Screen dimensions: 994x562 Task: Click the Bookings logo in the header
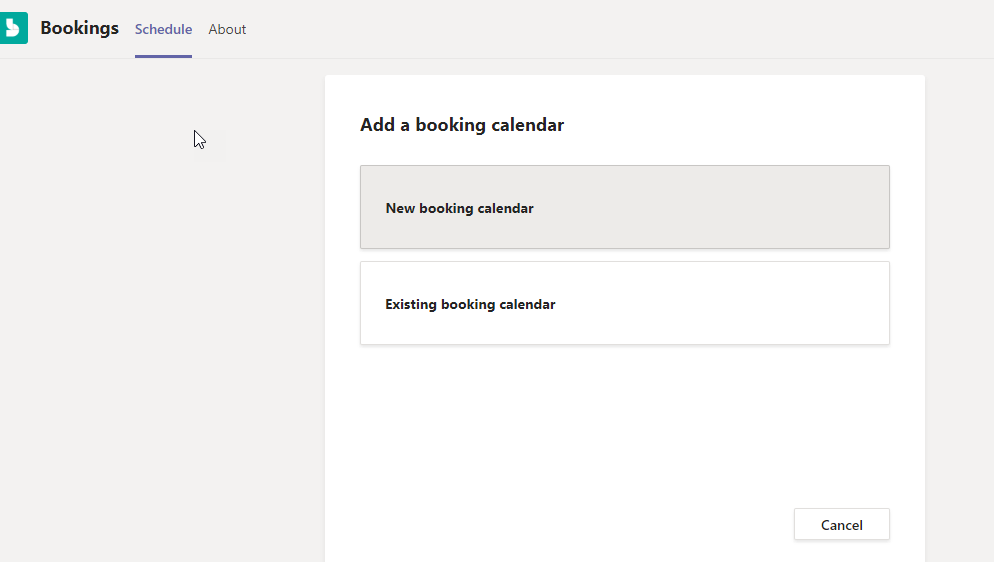[13, 28]
